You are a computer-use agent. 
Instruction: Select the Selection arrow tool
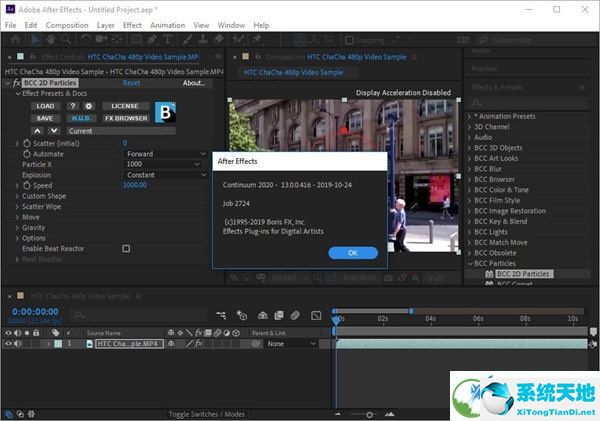click(35, 40)
